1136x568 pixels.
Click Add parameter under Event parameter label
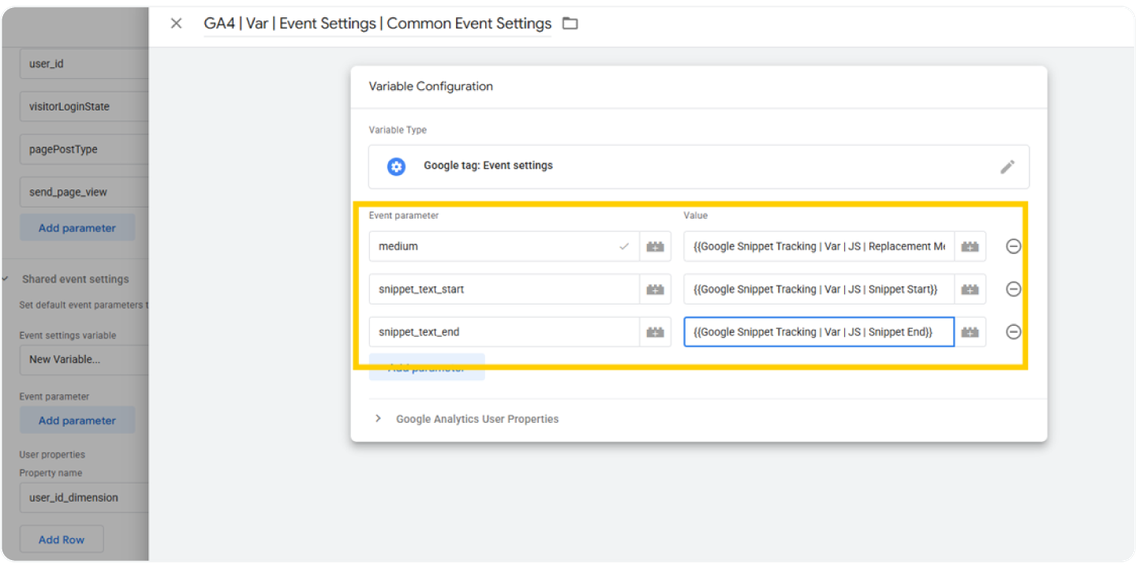[x=77, y=420]
